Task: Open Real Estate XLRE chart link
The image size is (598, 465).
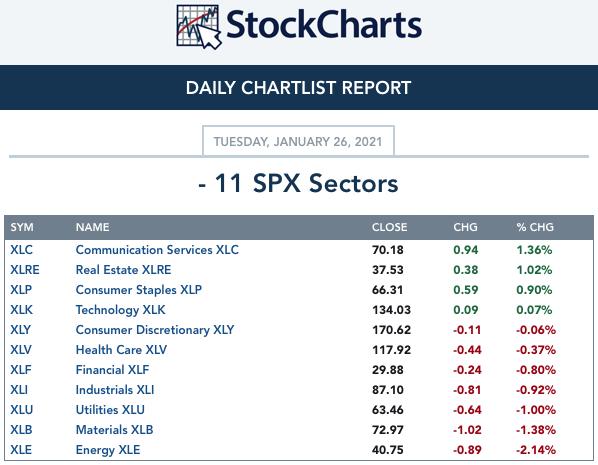Action: tap(123, 270)
